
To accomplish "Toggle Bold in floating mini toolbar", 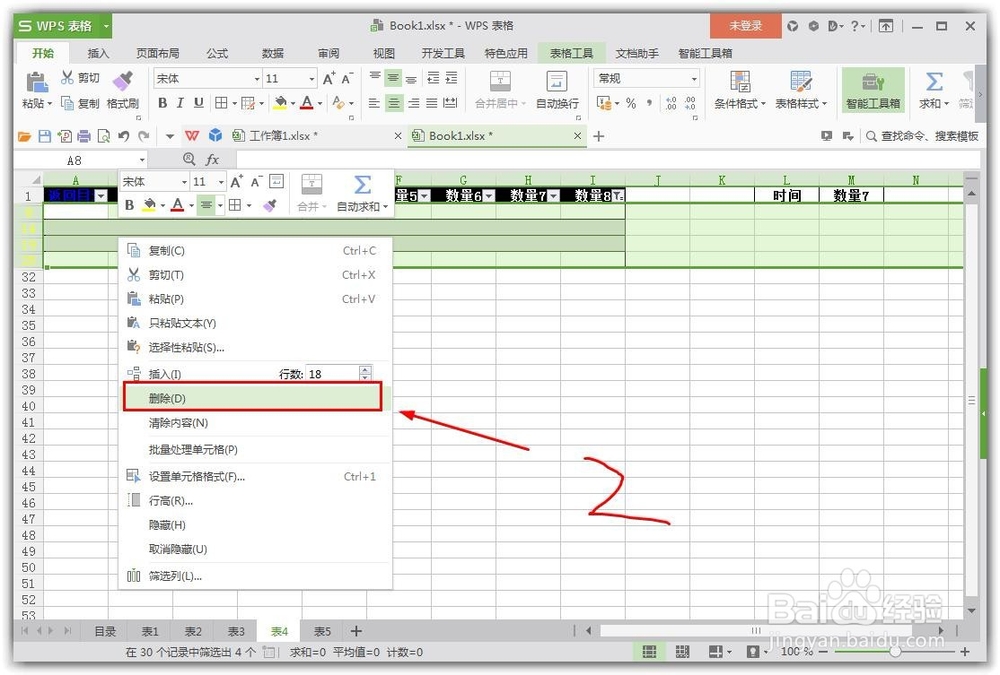I will point(130,205).
